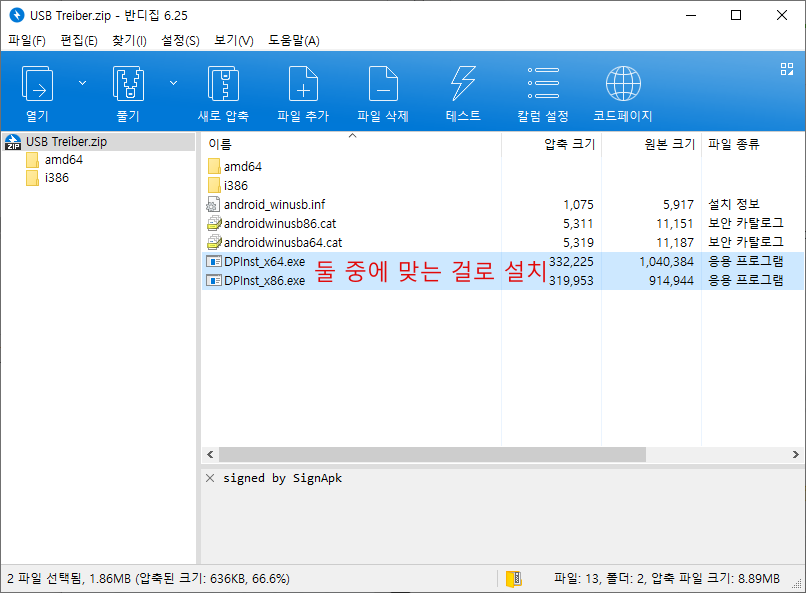Click the amd64 folder icon in file list
The width and height of the screenshot is (806, 593).
[214, 166]
